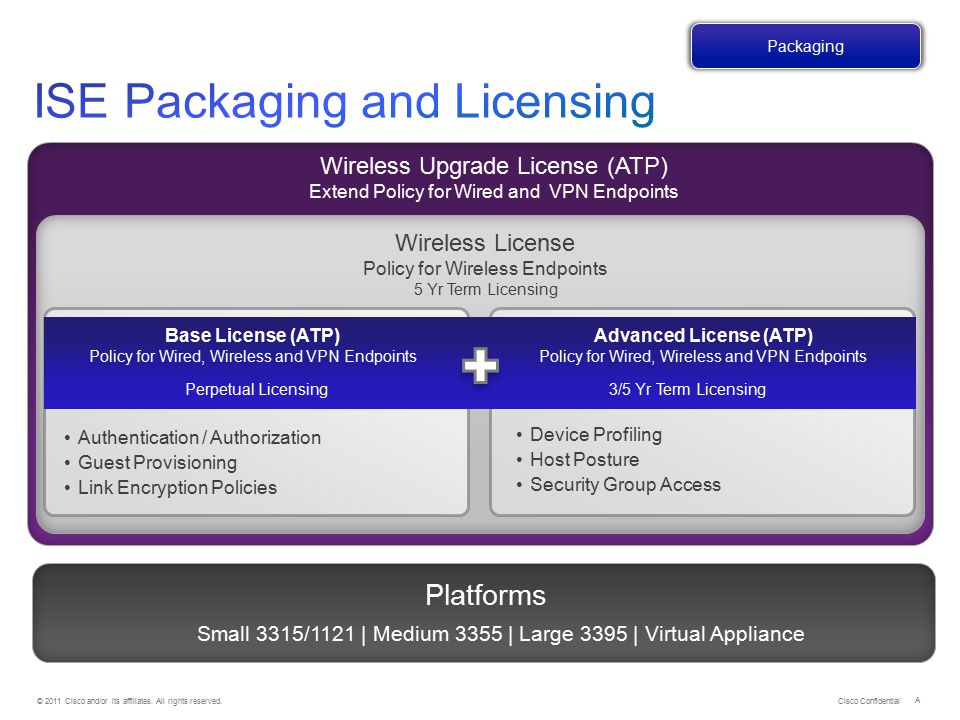Click Link Encryption Policies bullet

click(178, 488)
